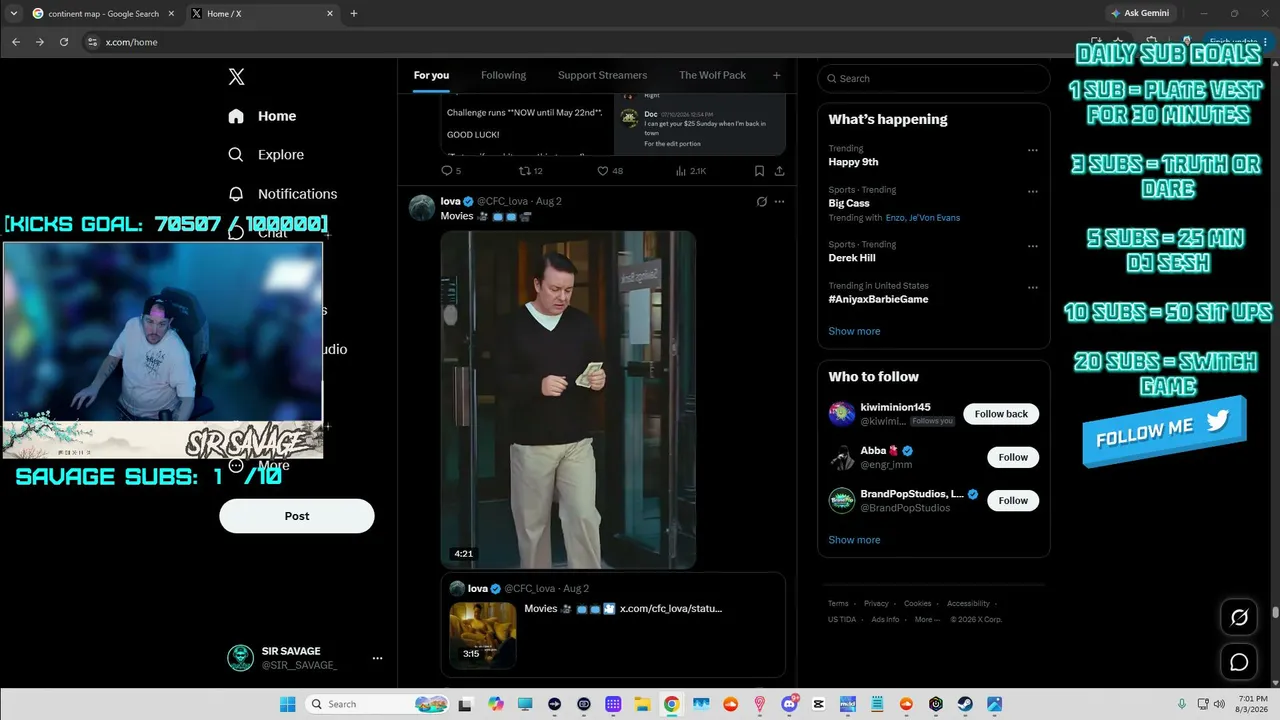Bookmark the challenge post
Viewport: 1280px width, 720px height.
click(x=760, y=171)
